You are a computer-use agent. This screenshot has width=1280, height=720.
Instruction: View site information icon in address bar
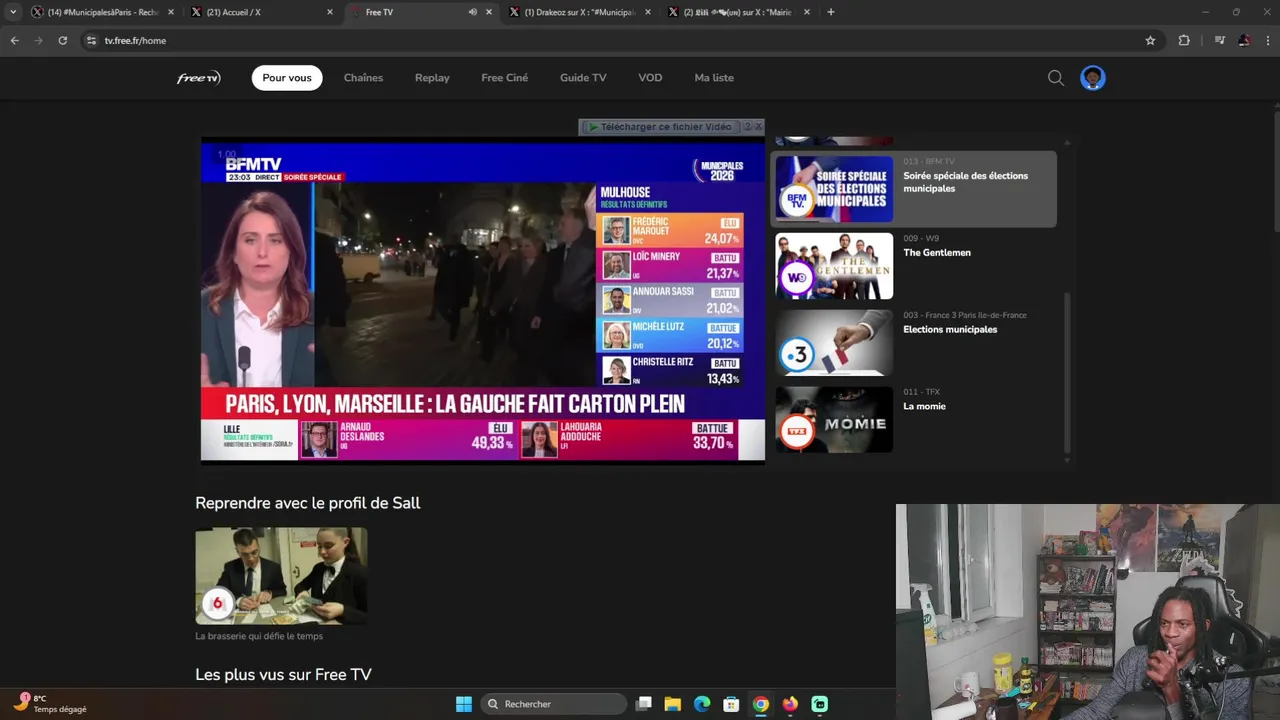[x=91, y=40]
